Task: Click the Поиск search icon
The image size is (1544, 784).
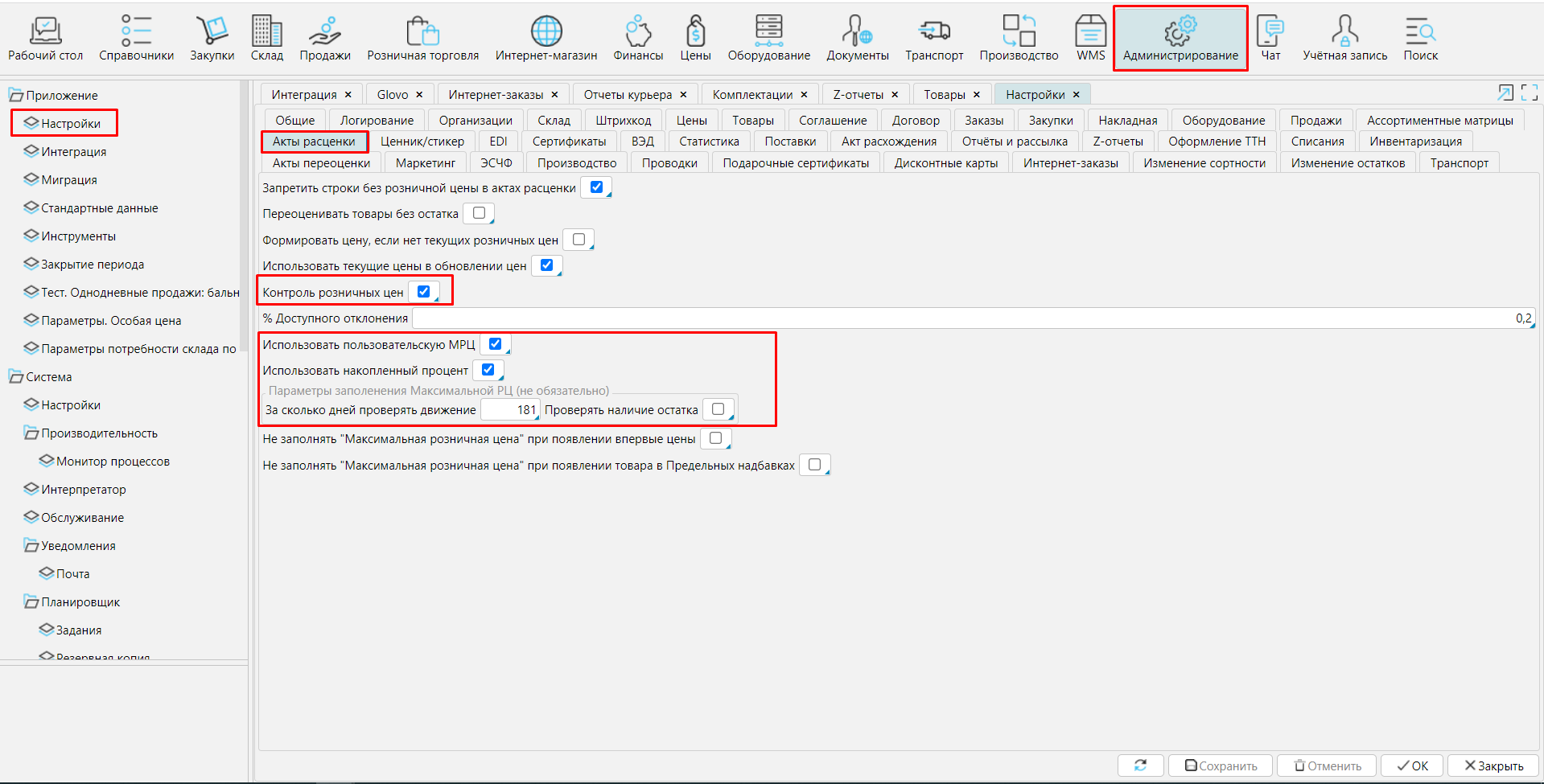Action: click(x=1420, y=31)
